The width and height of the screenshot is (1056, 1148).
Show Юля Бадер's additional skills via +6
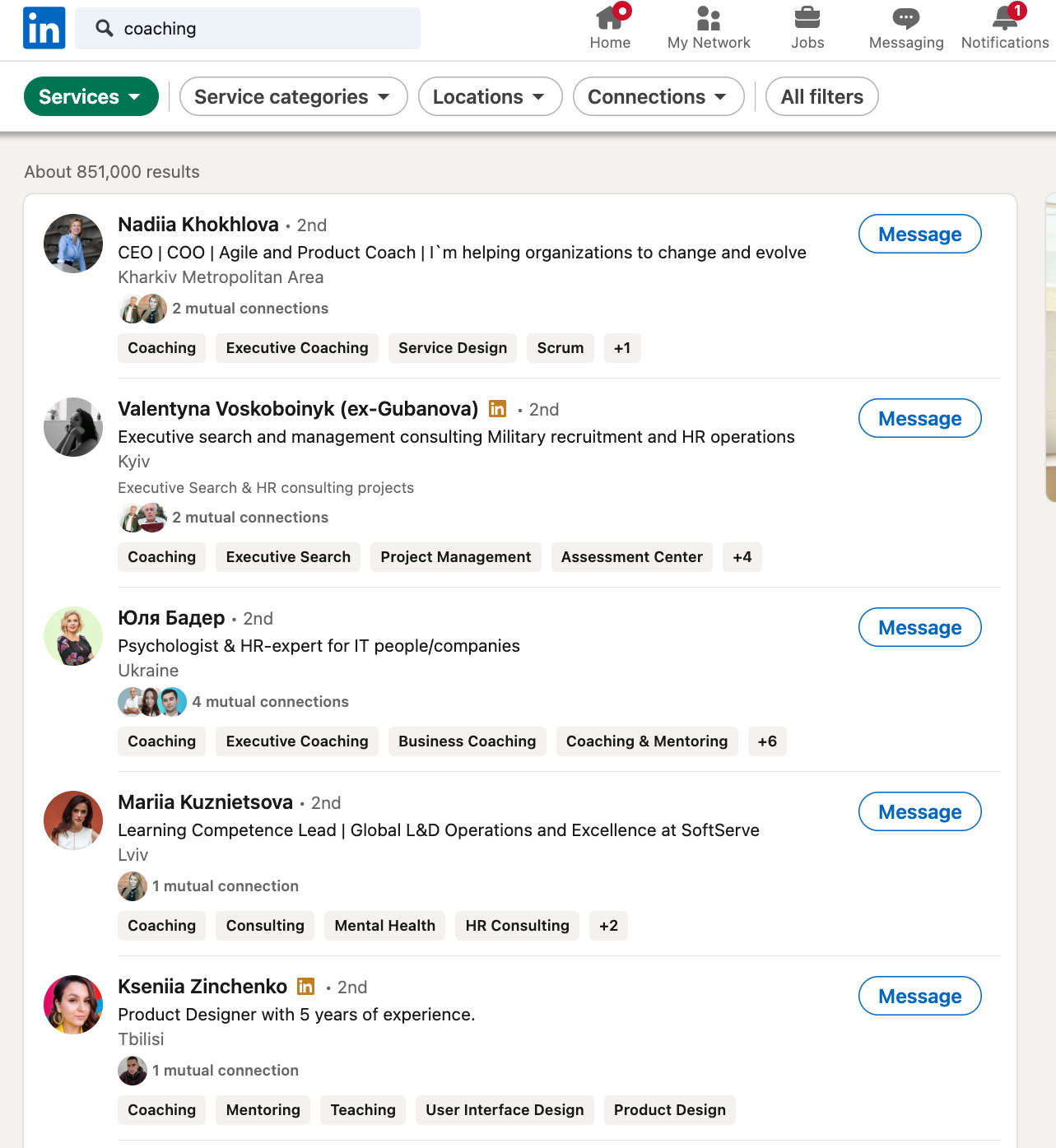pos(766,741)
